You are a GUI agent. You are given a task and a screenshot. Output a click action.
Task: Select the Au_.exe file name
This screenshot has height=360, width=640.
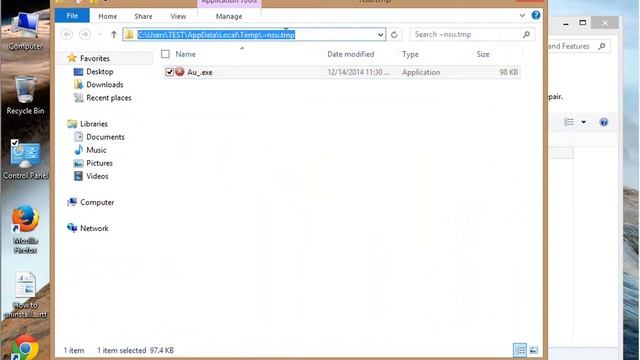pos(200,72)
